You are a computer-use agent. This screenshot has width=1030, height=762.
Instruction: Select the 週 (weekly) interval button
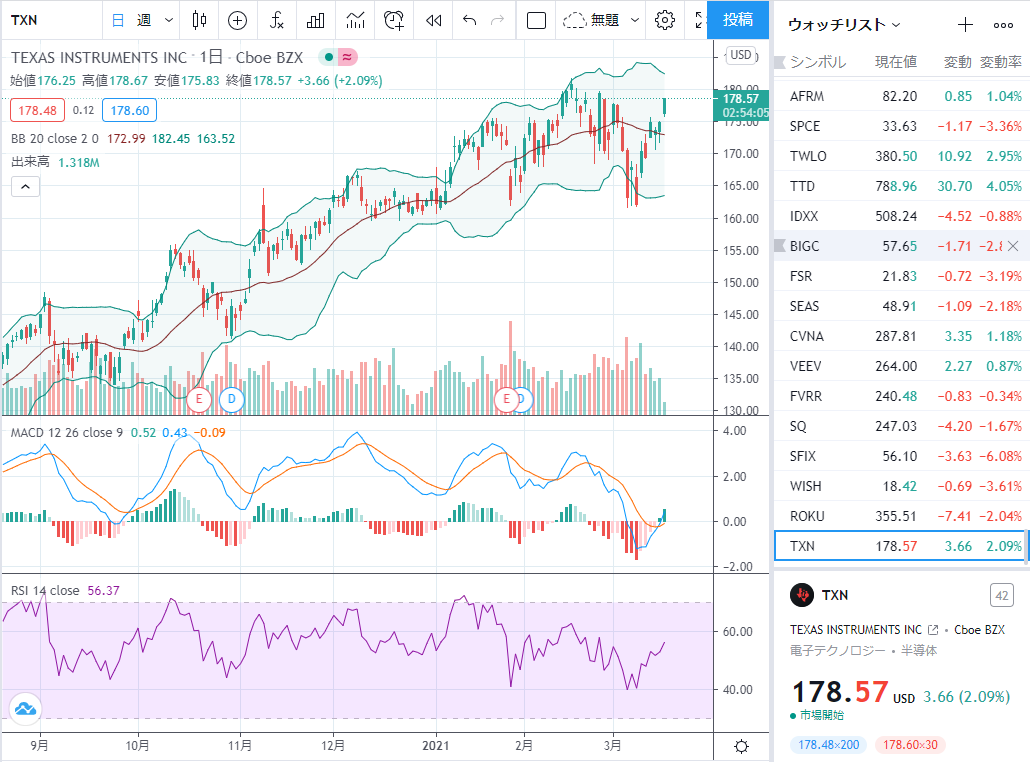coord(145,20)
